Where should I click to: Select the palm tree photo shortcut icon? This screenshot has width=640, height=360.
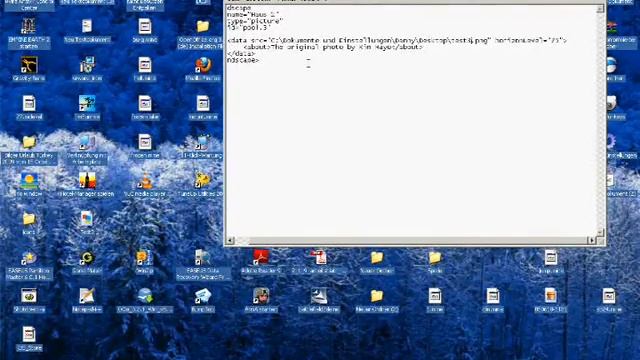(87, 104)
